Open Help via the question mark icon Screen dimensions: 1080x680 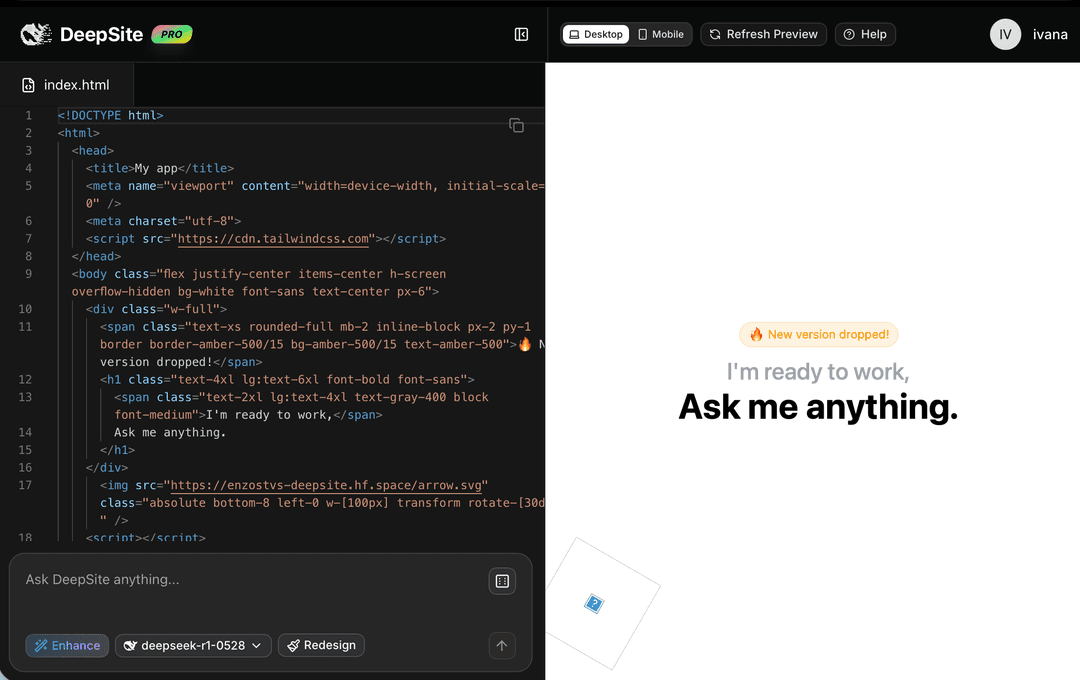pos(848,33)
